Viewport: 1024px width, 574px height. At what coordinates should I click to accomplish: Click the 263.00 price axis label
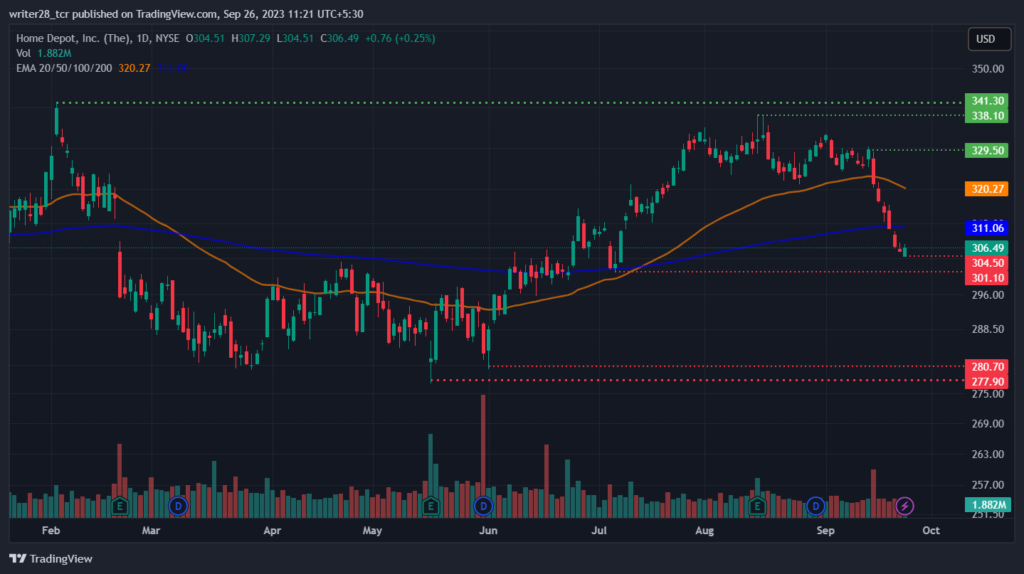click(987, 454)
